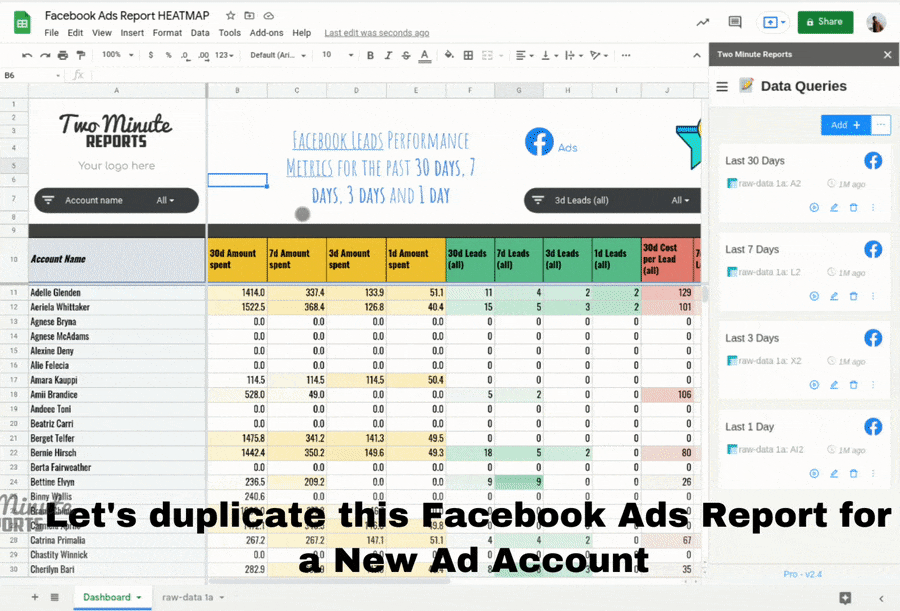Screen dimensions: 900x611
Task: Star the Facebook Ads Report HEATMAP document
Action: click(231, 16)
